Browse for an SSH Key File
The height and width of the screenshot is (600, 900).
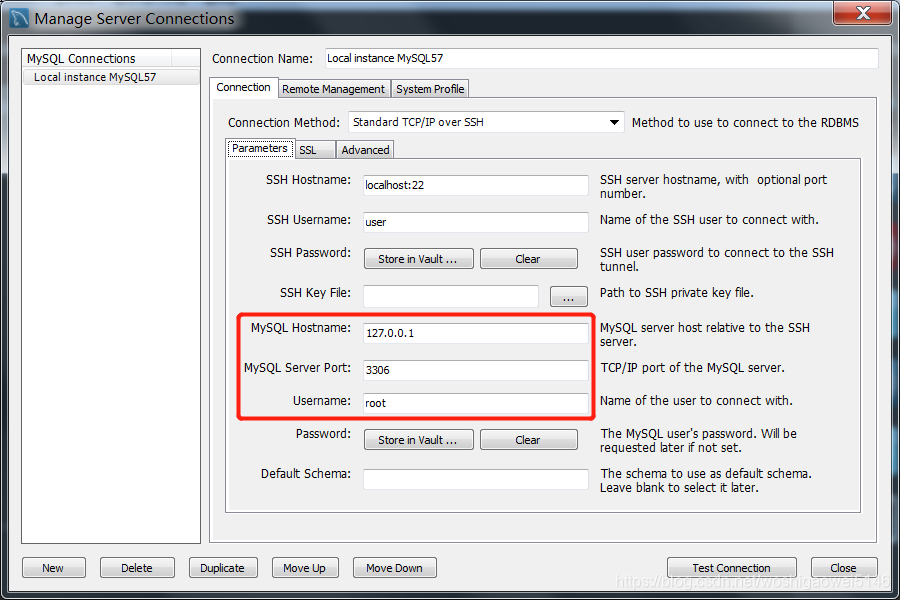568,296
